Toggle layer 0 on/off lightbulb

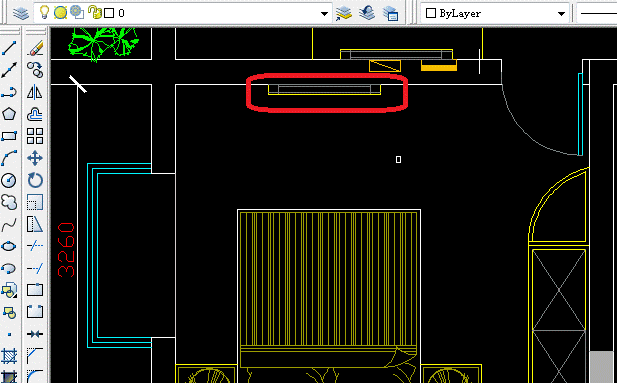click(x=44, y=13)
